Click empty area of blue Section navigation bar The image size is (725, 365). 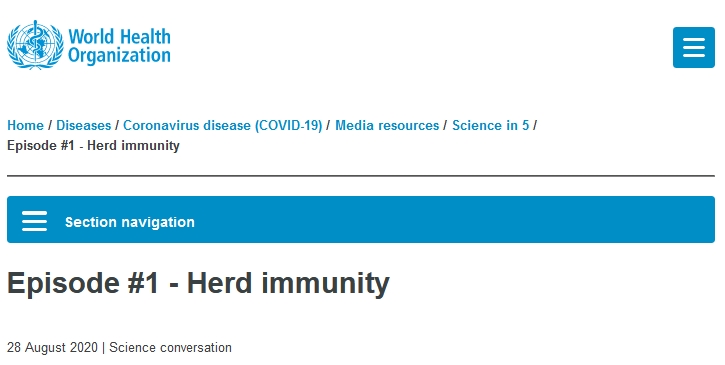click(453, 219)
